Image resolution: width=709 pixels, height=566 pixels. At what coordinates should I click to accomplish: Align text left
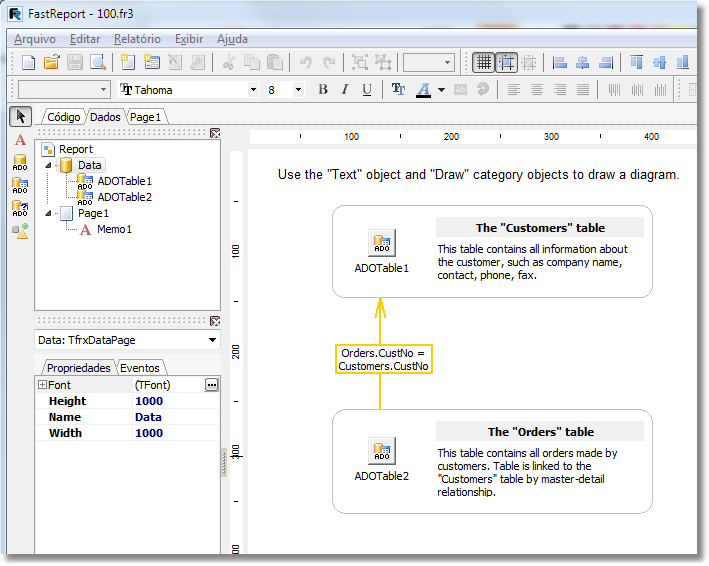[513, 90]
